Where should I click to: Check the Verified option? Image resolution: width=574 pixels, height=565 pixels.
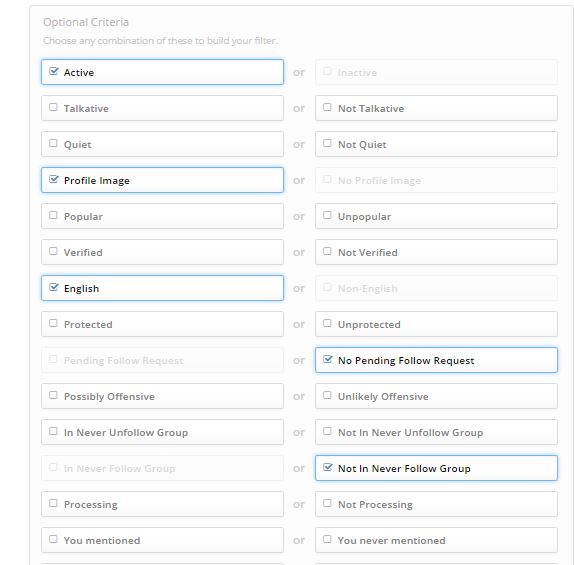(x=53, y=251)
